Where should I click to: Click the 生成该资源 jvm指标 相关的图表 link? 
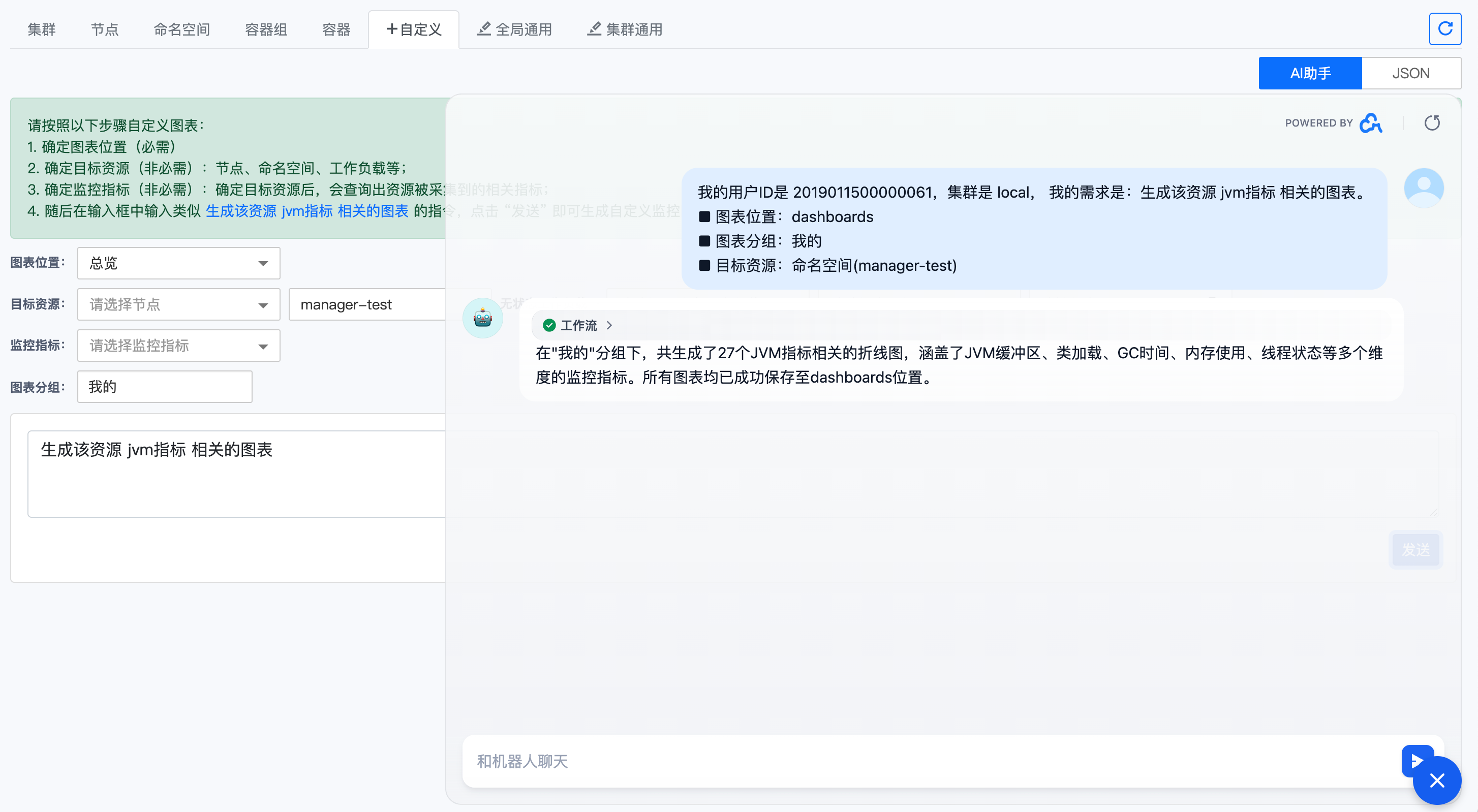point(307,211)
